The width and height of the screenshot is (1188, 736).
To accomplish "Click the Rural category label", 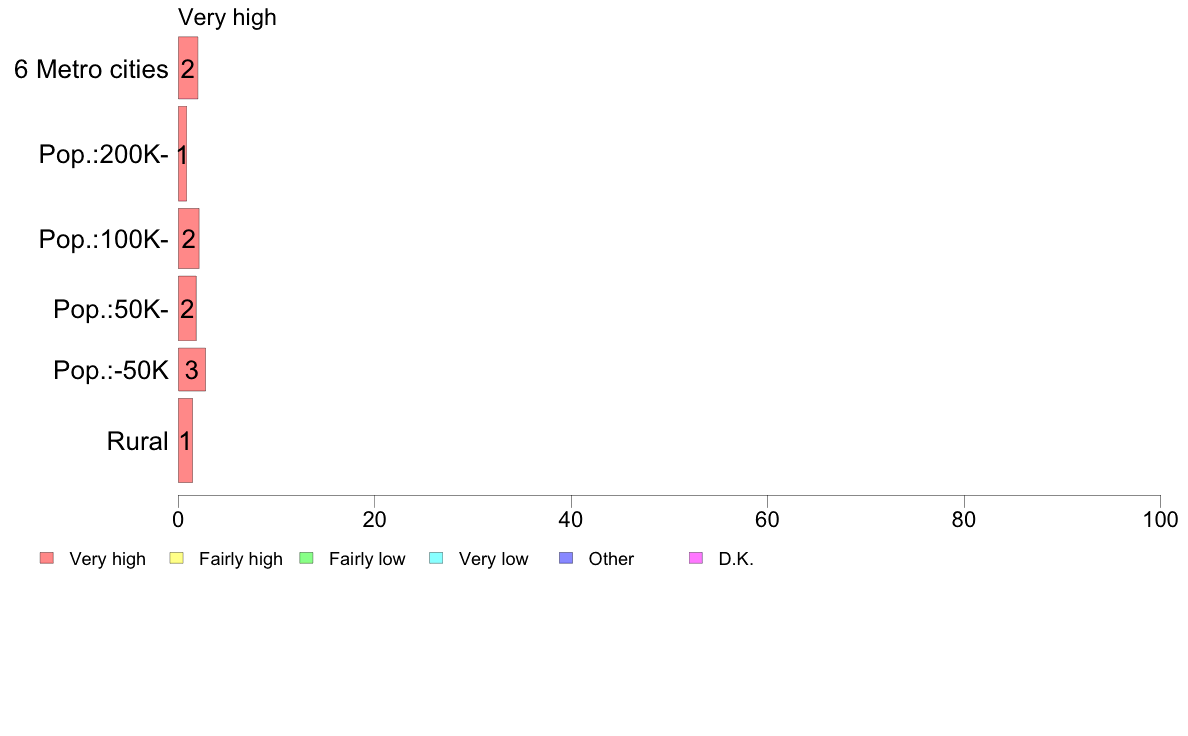I will (137, 441).
